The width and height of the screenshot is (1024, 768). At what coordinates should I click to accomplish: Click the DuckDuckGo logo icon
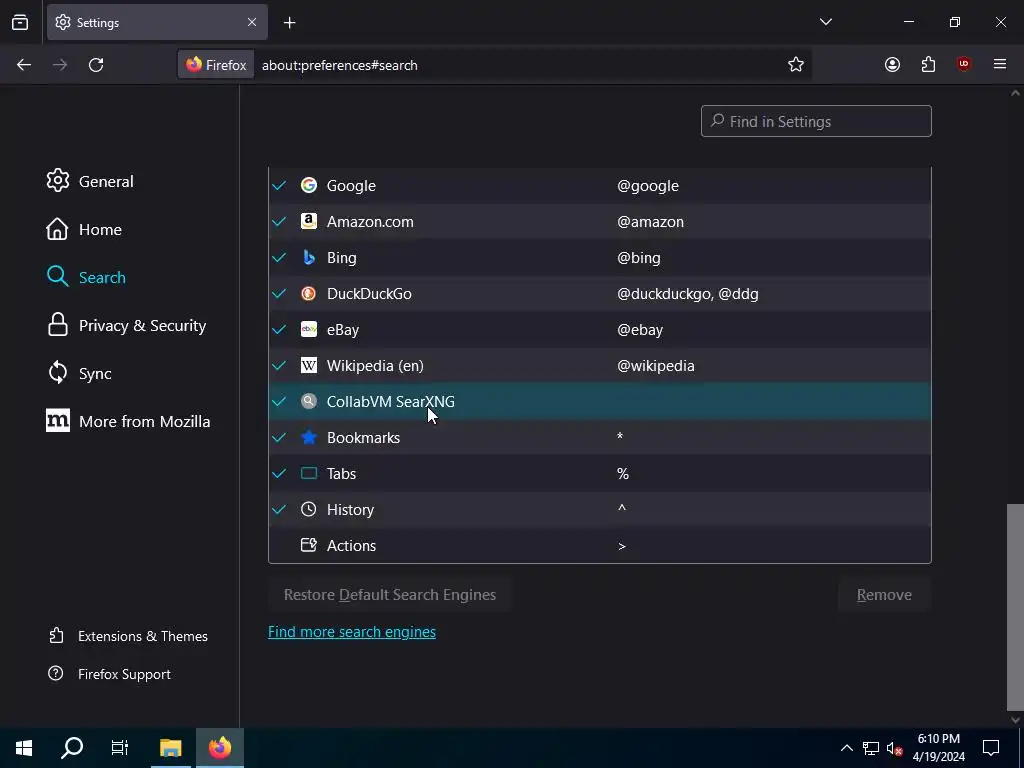click(x=309, y=293)
